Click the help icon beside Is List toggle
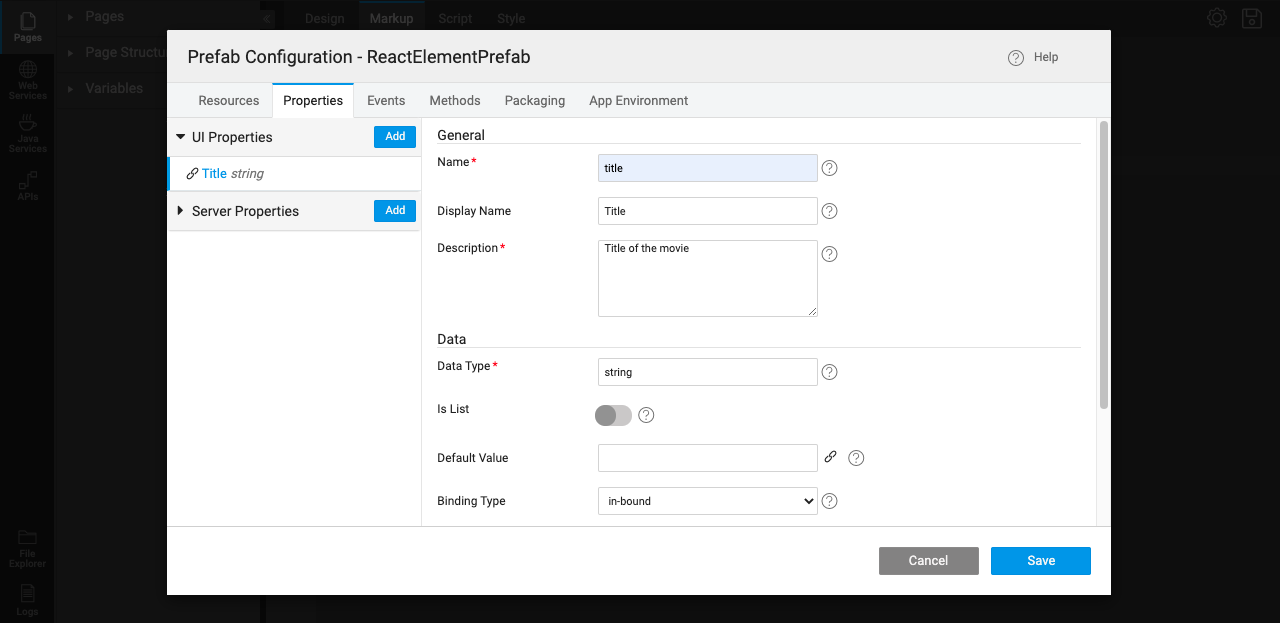1280x623 pixels. coord(646,415)
